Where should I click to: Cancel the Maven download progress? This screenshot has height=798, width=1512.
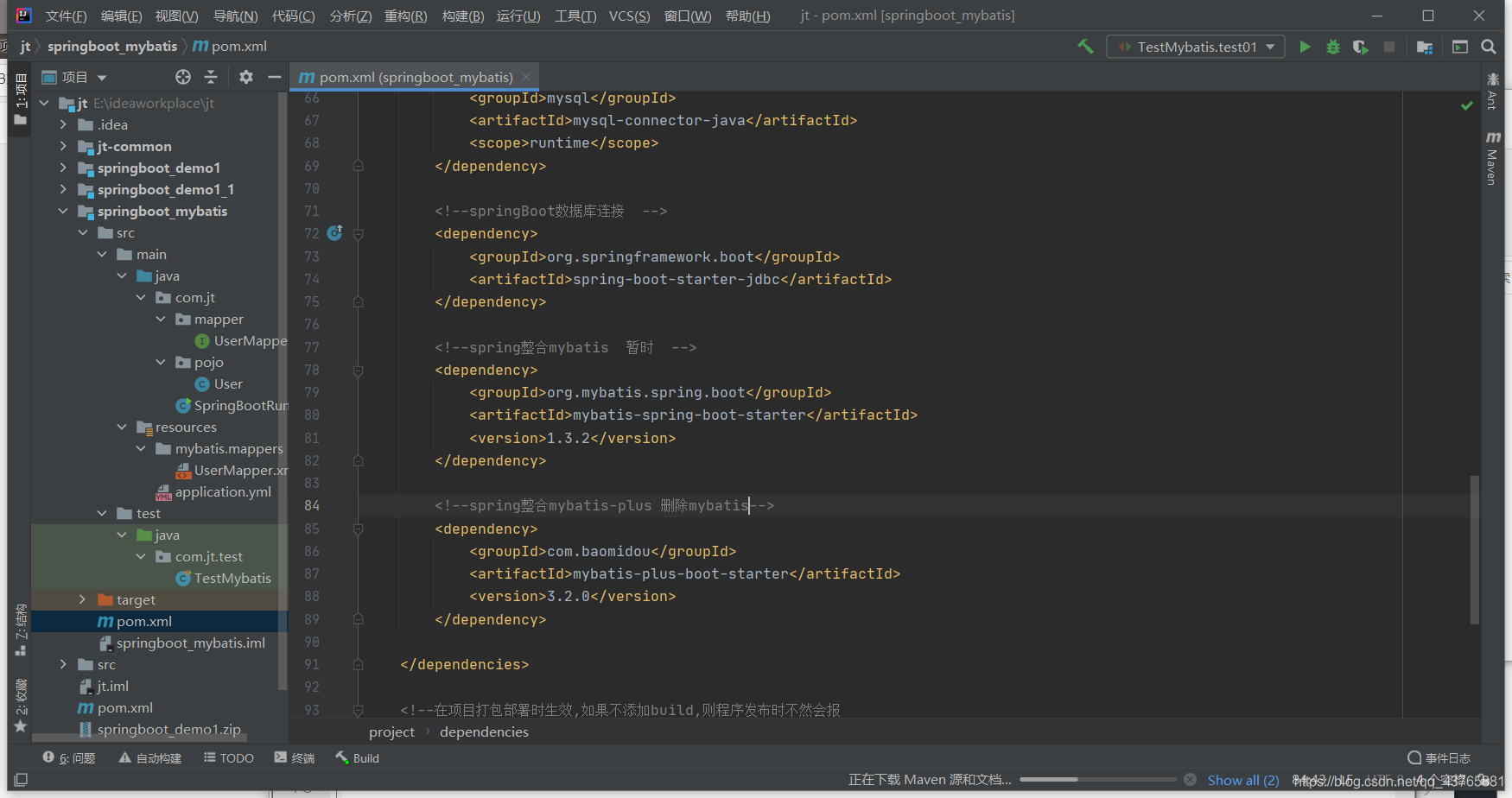click(x=1190, y=779)
